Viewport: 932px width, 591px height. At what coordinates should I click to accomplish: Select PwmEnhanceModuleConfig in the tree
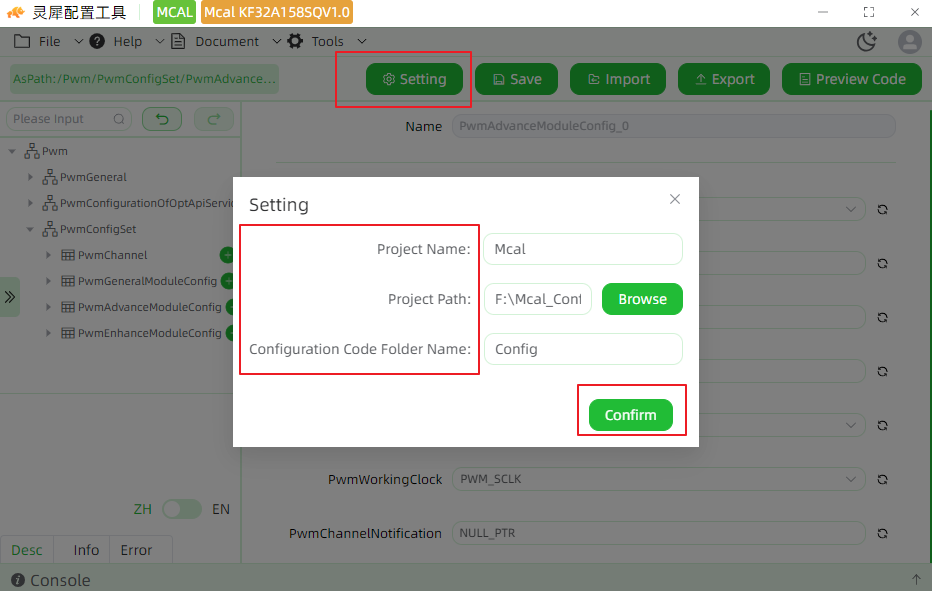149,333
